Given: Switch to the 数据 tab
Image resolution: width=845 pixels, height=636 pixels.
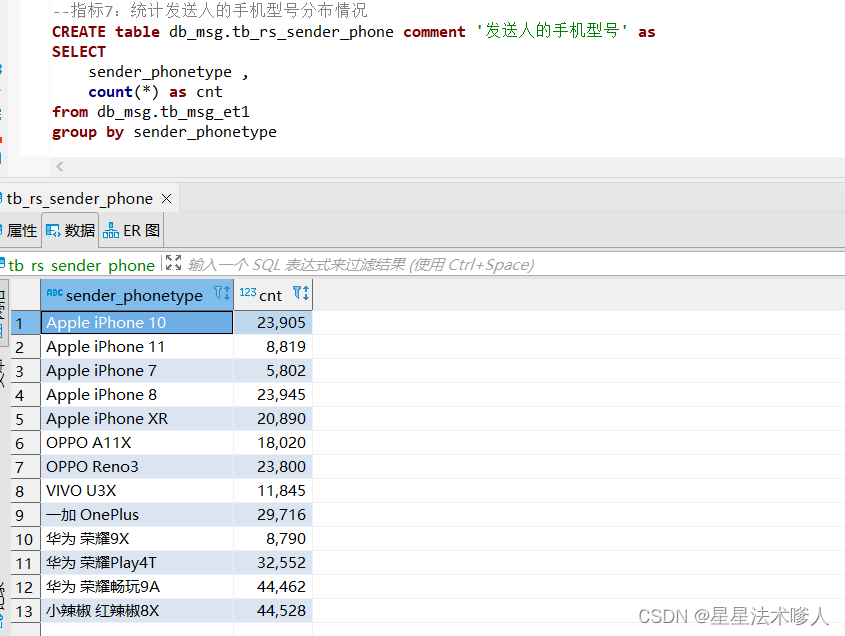Looking at the screenshot, I should coord(70,231).
